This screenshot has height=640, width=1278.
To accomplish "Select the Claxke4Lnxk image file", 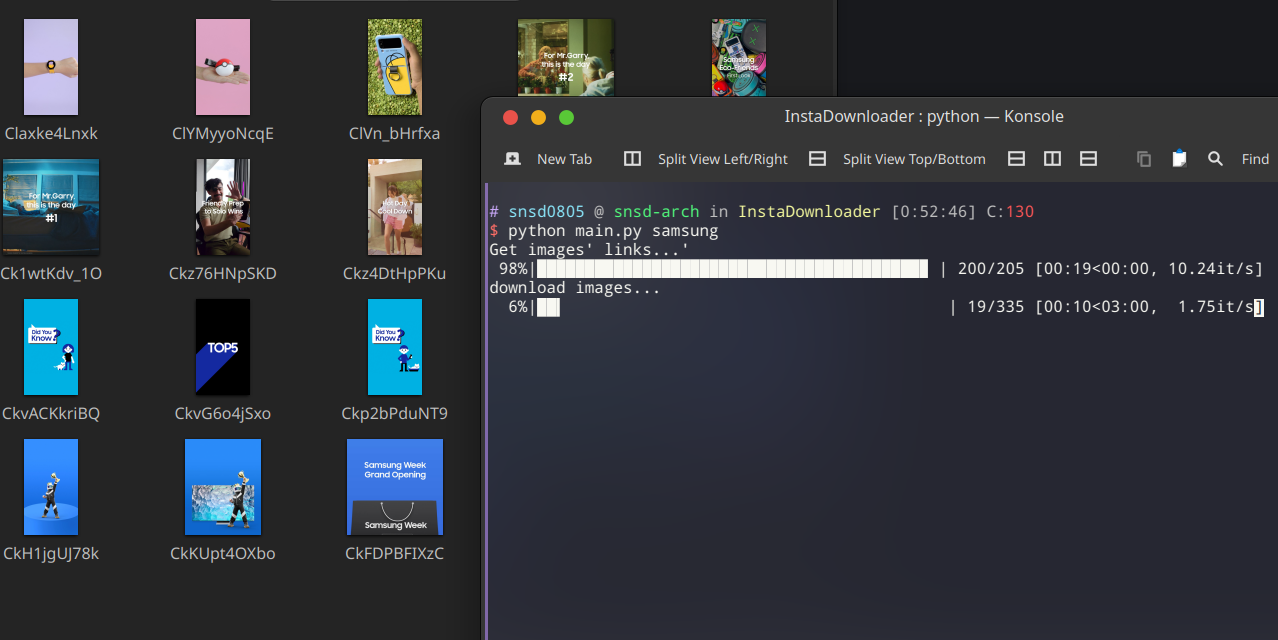I will (x=51, y=67).
